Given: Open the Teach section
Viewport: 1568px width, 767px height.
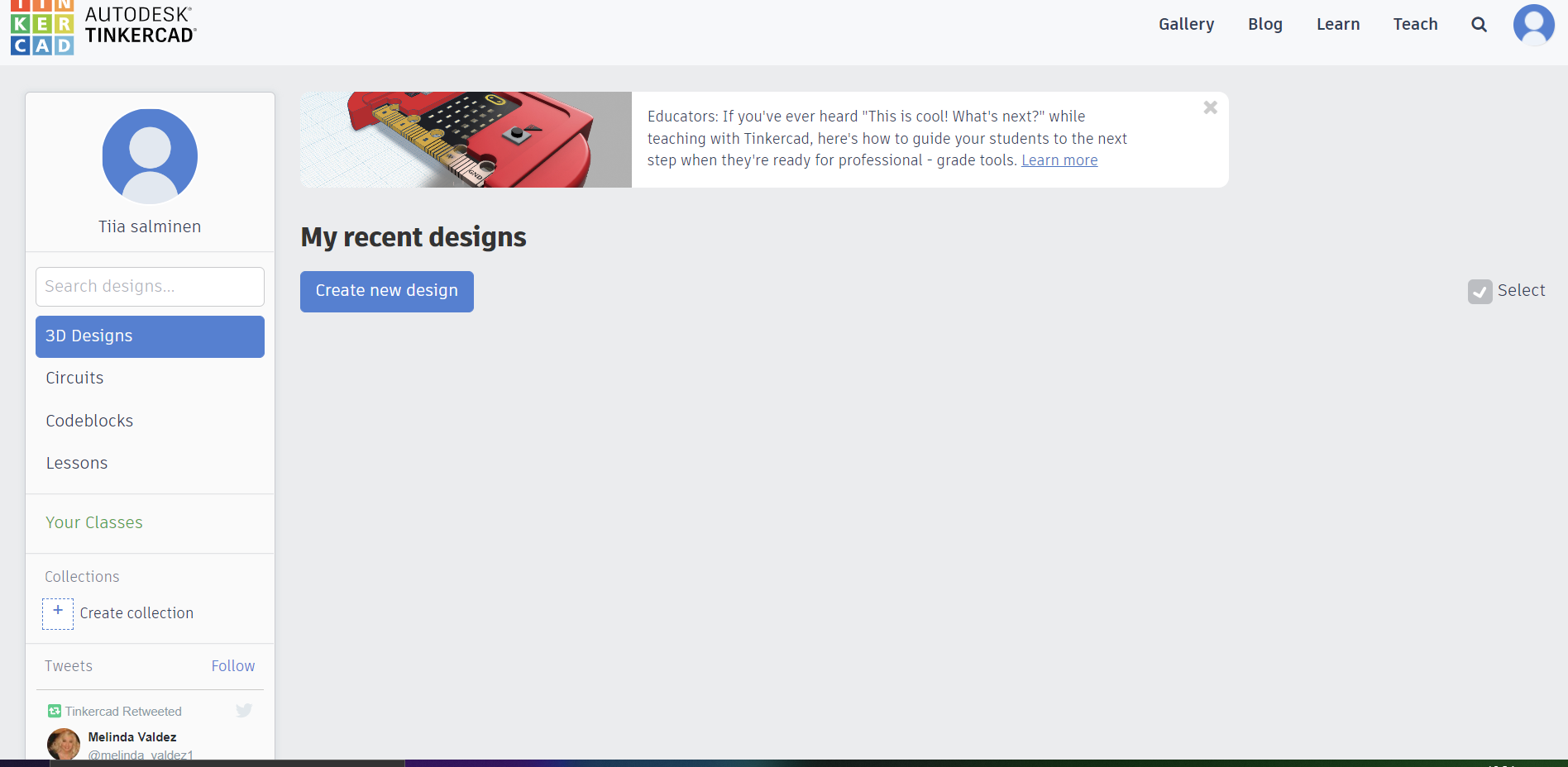Looking at the screenshot, I should (x=1415, y=25).
